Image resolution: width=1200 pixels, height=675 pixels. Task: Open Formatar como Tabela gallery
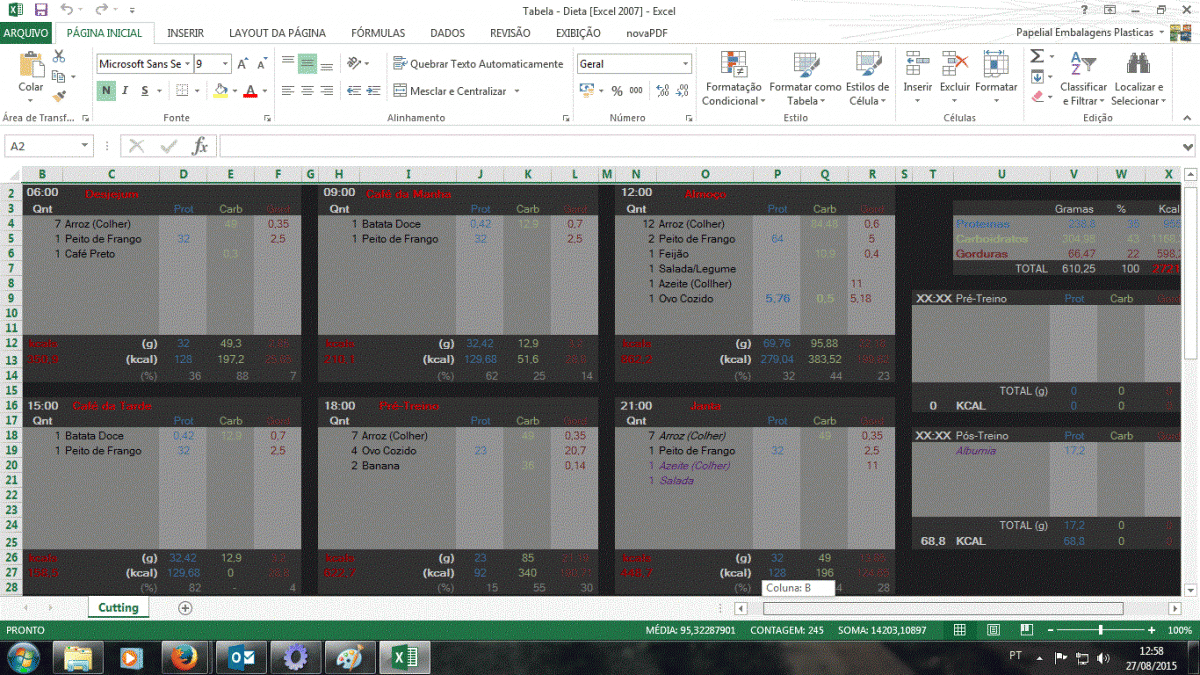click(805, 66)
